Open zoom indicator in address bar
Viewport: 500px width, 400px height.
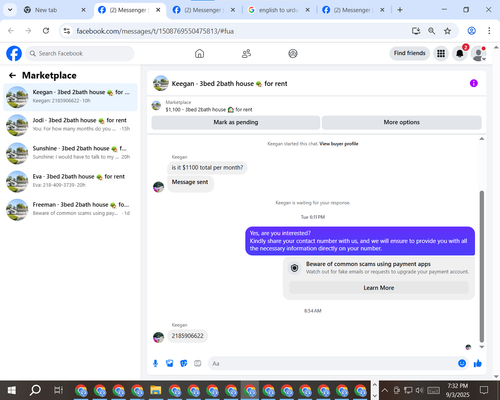(432, 31)
